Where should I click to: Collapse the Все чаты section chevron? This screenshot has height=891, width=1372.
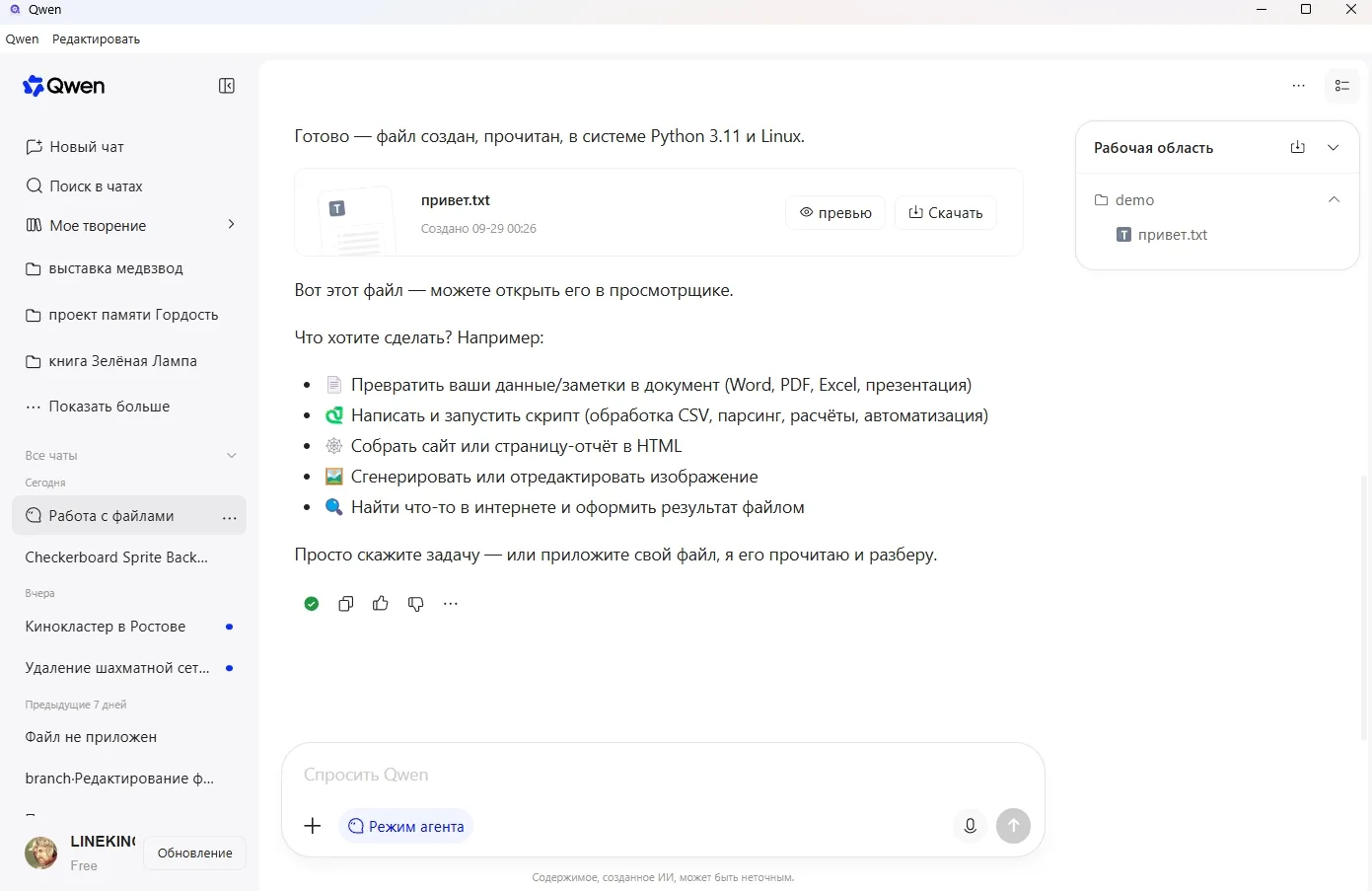(232, 456)
